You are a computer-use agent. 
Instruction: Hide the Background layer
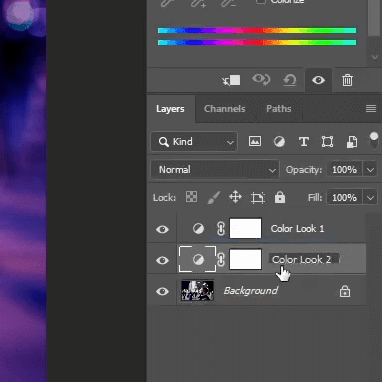(x=162, y=291)
